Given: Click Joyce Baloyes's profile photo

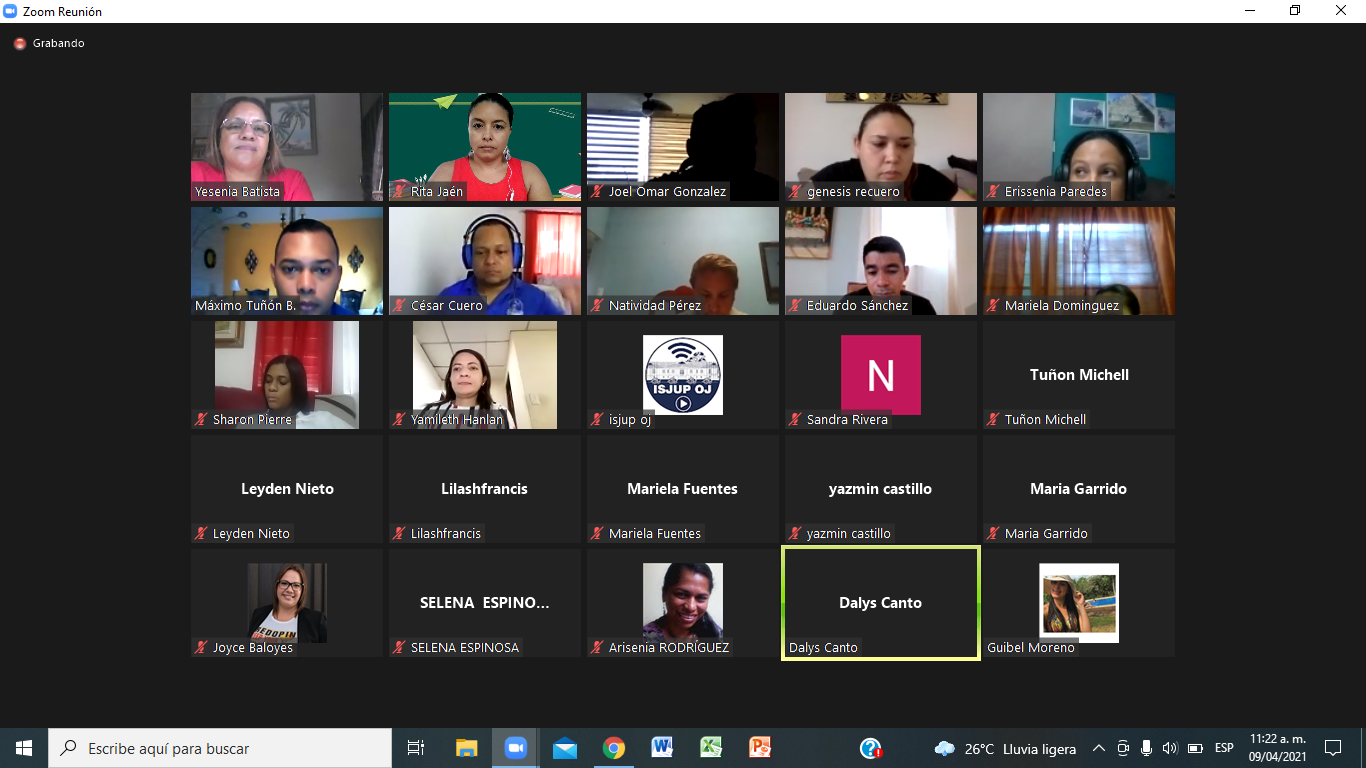Looking at the screenshot, I should point(287,603).
